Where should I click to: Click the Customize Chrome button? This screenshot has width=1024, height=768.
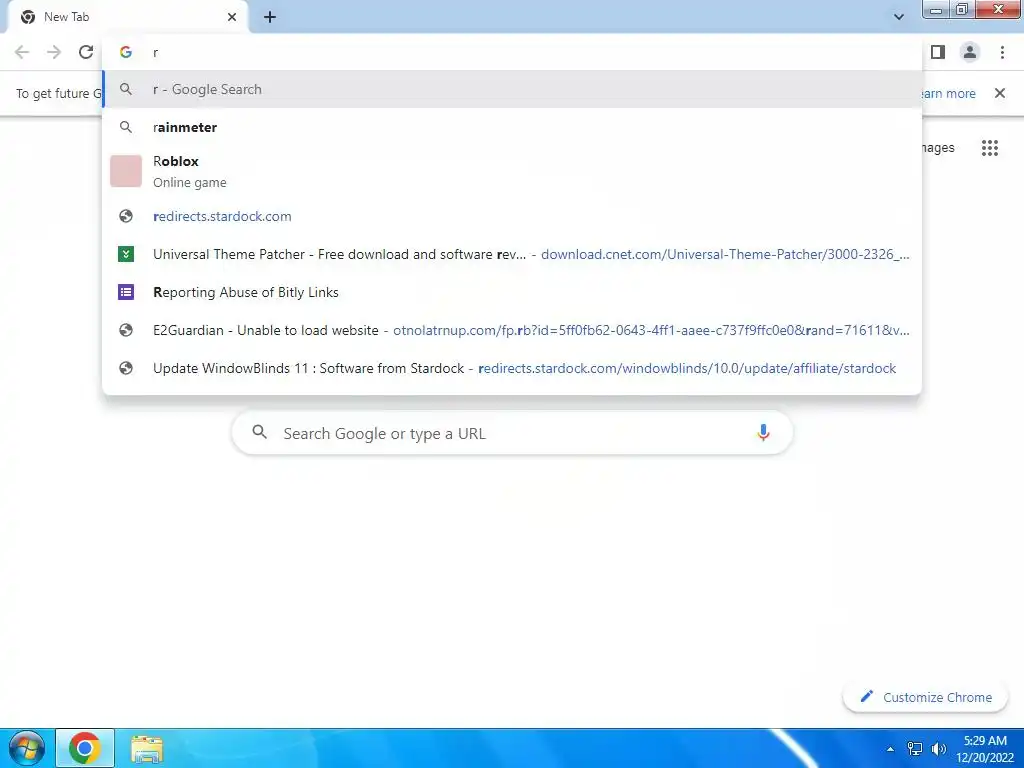tap(925, 697)
